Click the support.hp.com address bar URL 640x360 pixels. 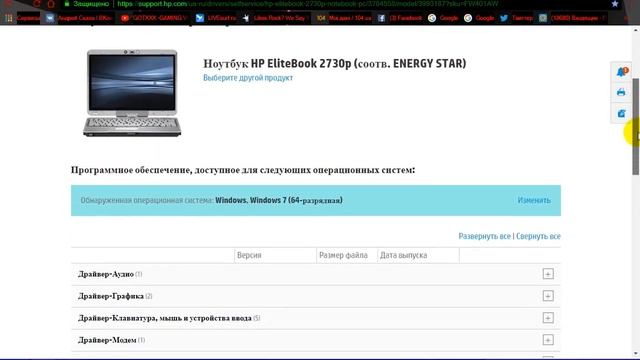pyautogui.click(x=307, y=4)
